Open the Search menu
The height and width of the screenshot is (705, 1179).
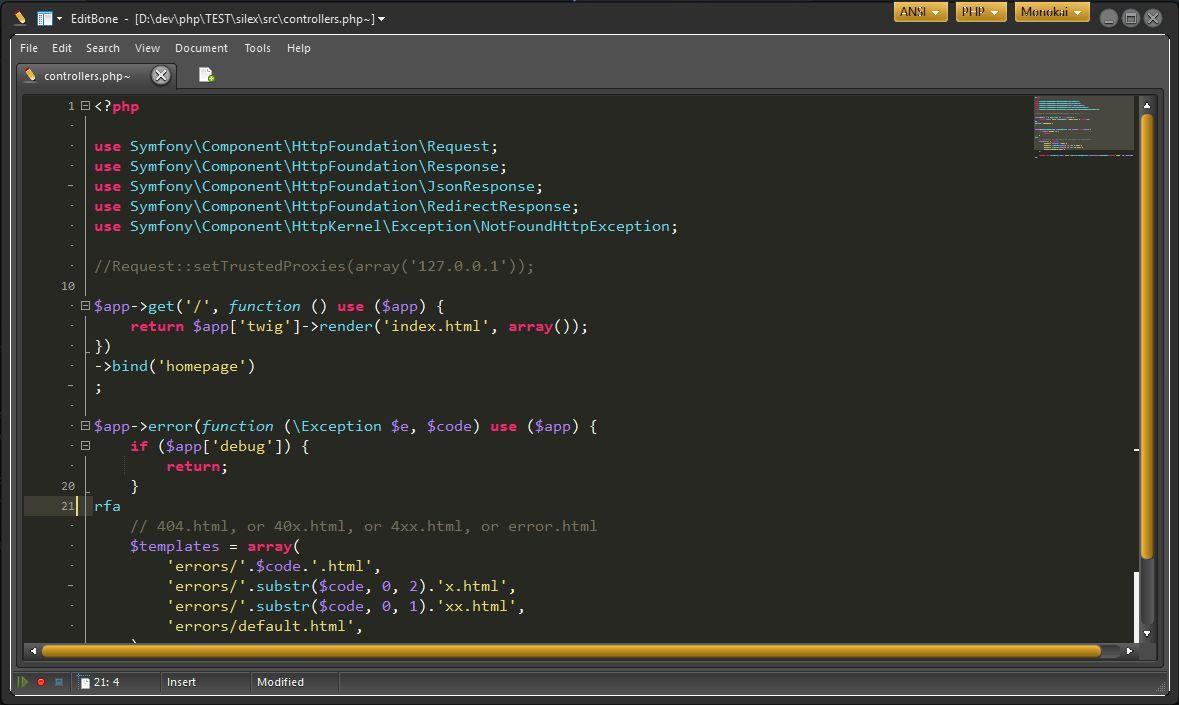coord(102,48)
